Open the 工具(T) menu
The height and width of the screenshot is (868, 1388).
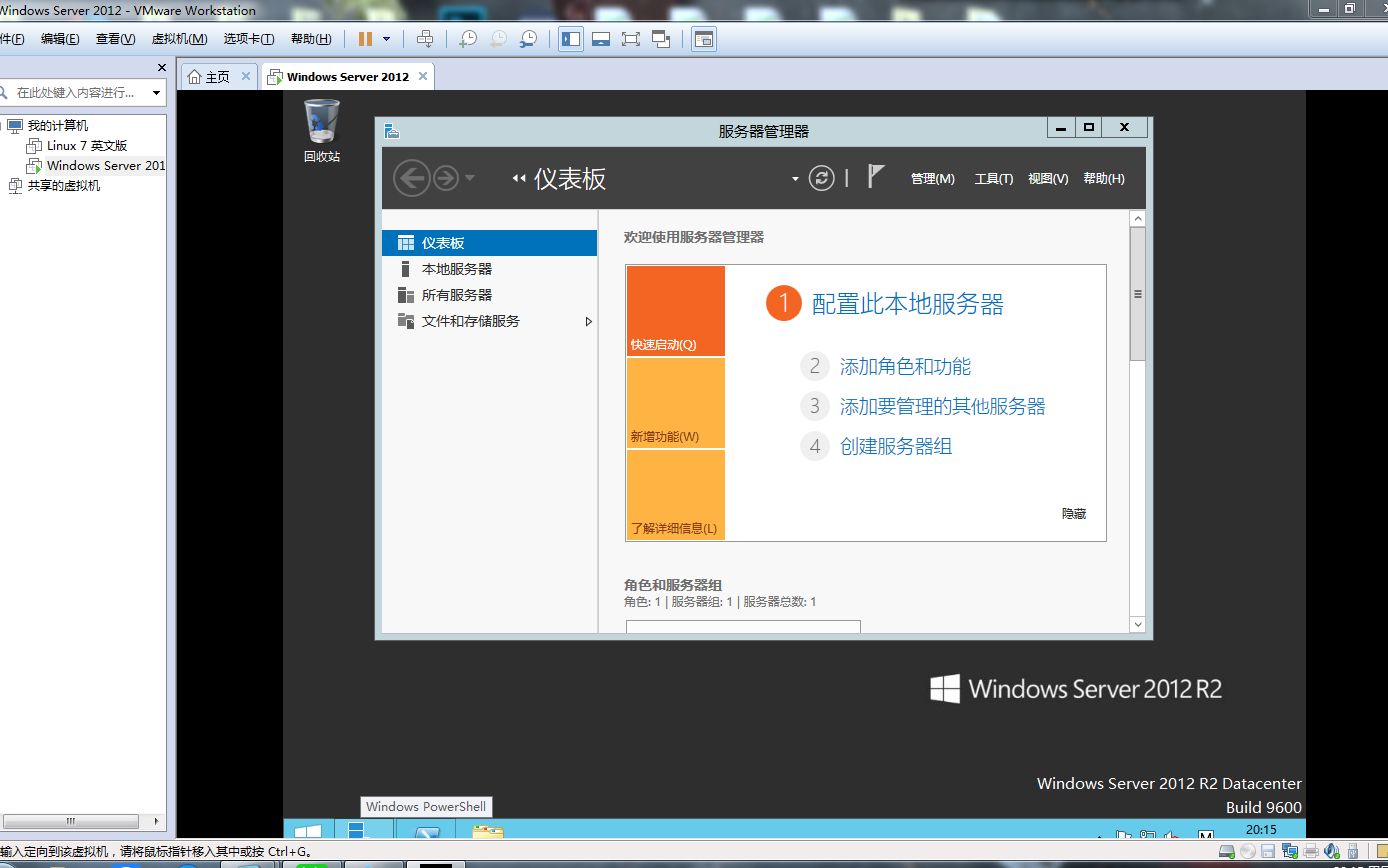tap(994, 179)
